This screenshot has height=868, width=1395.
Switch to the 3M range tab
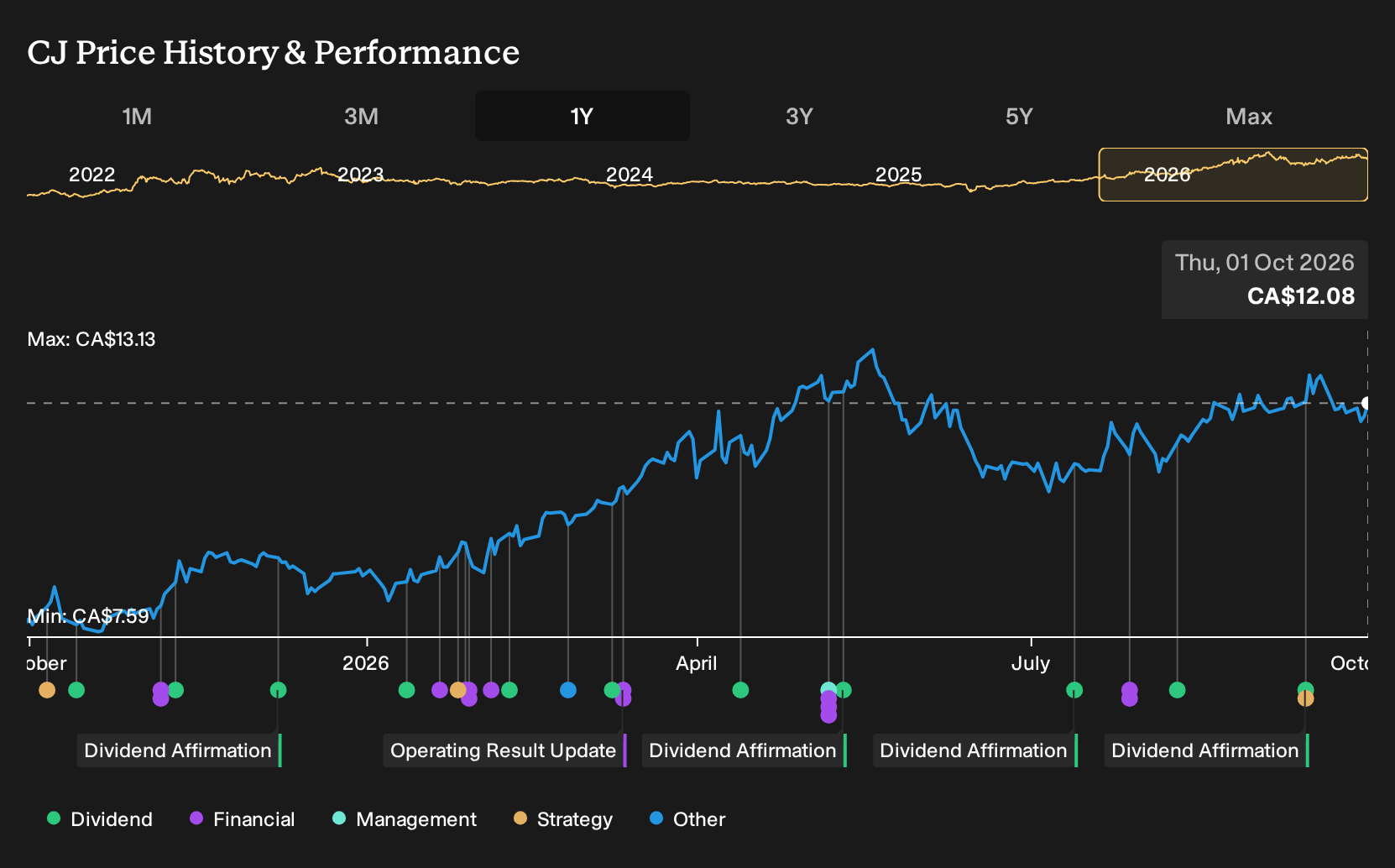coord(361,116)
